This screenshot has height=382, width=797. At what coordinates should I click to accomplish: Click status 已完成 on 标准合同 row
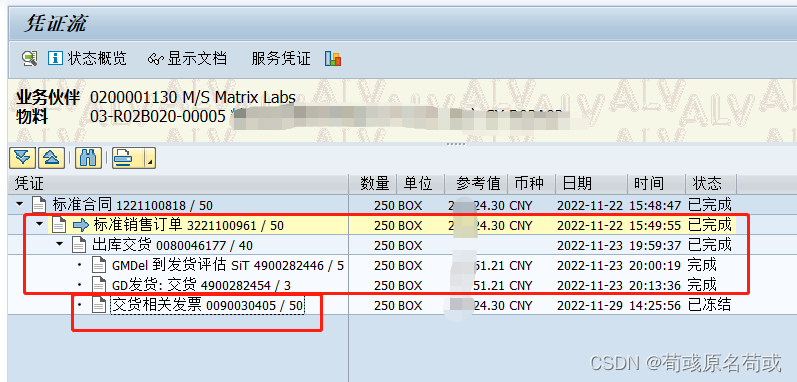[x=710, y=205]
